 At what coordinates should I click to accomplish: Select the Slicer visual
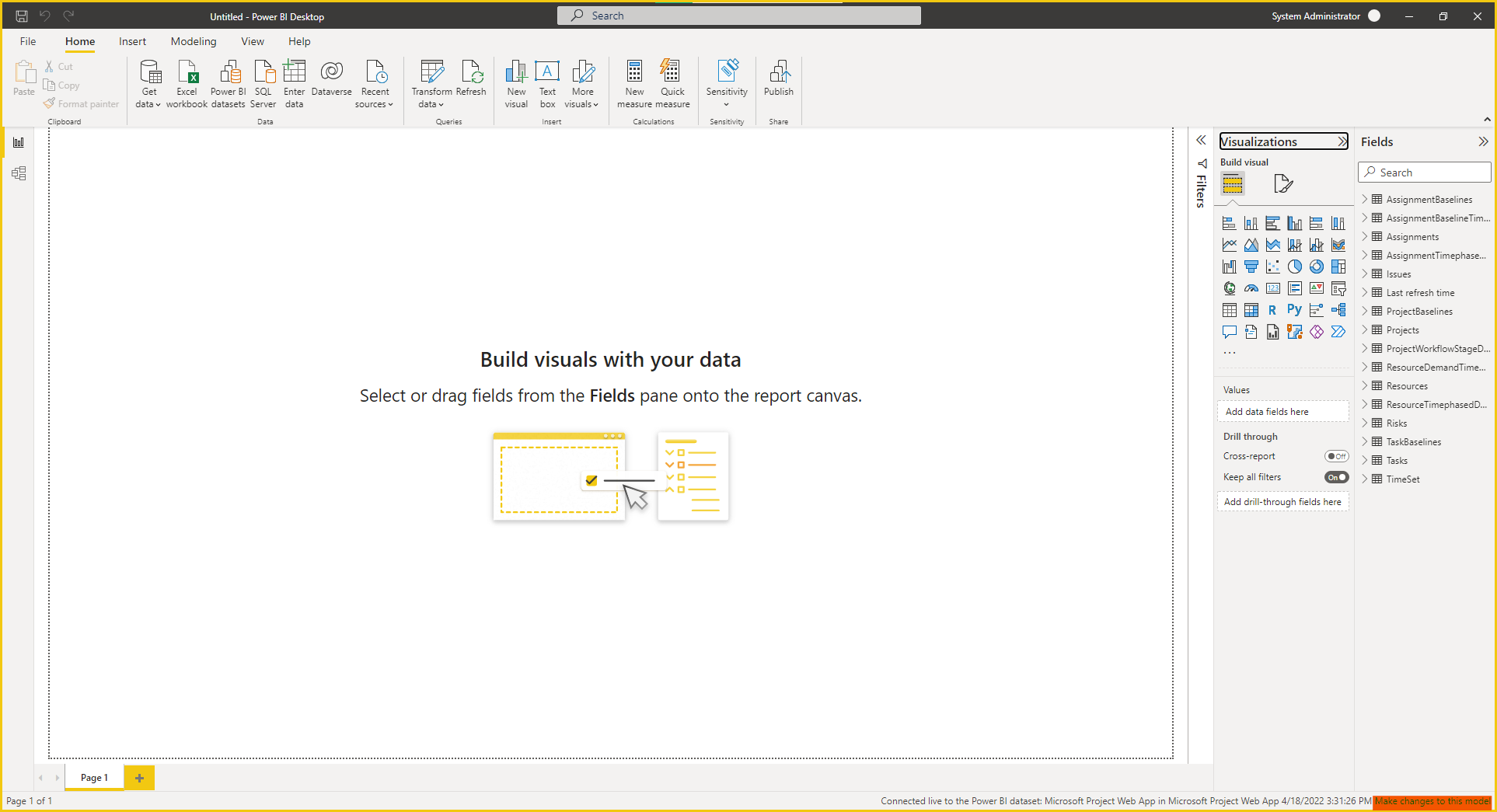tap(1338, 288)
